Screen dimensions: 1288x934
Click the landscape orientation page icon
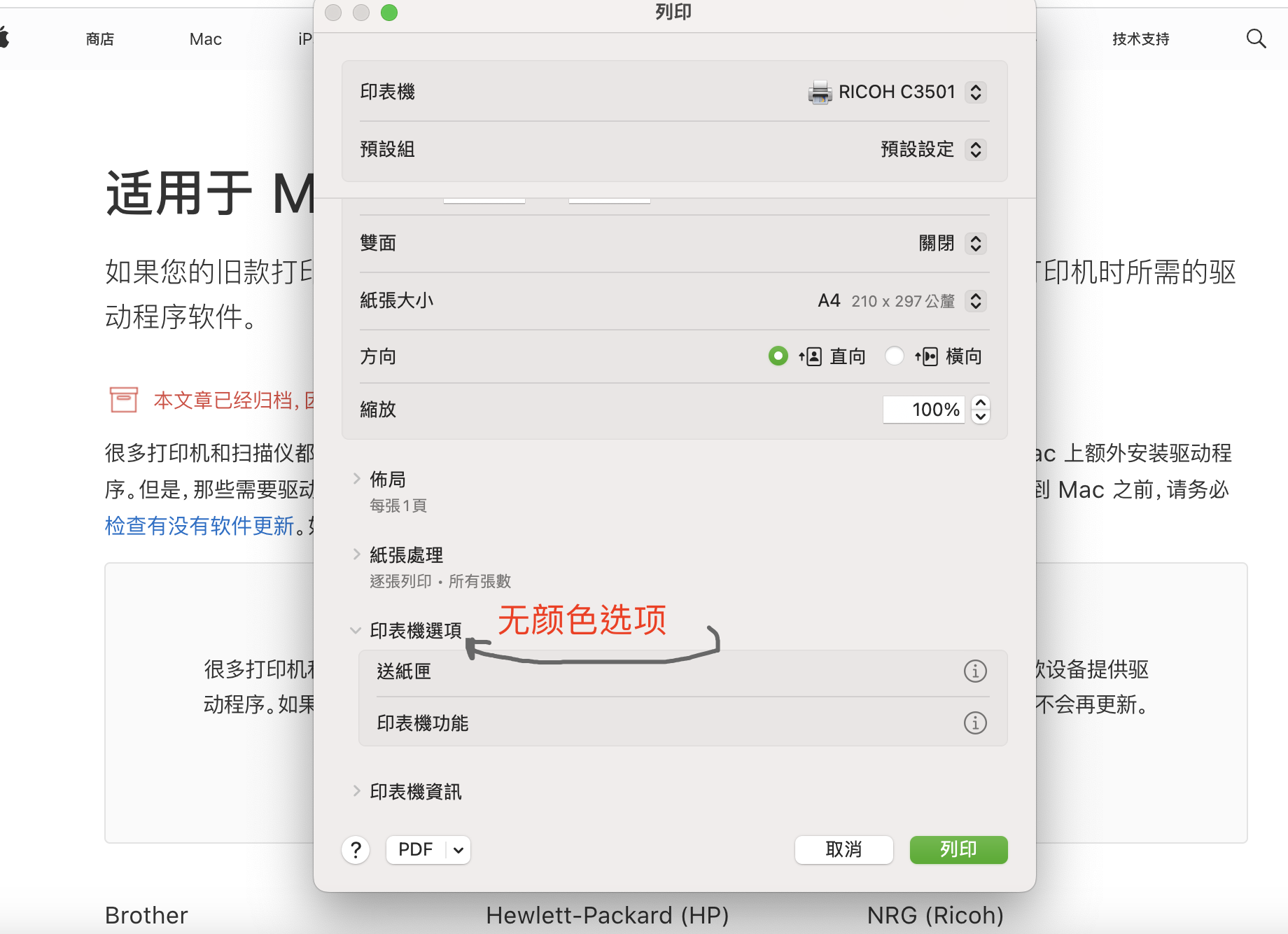coord(927,357)
